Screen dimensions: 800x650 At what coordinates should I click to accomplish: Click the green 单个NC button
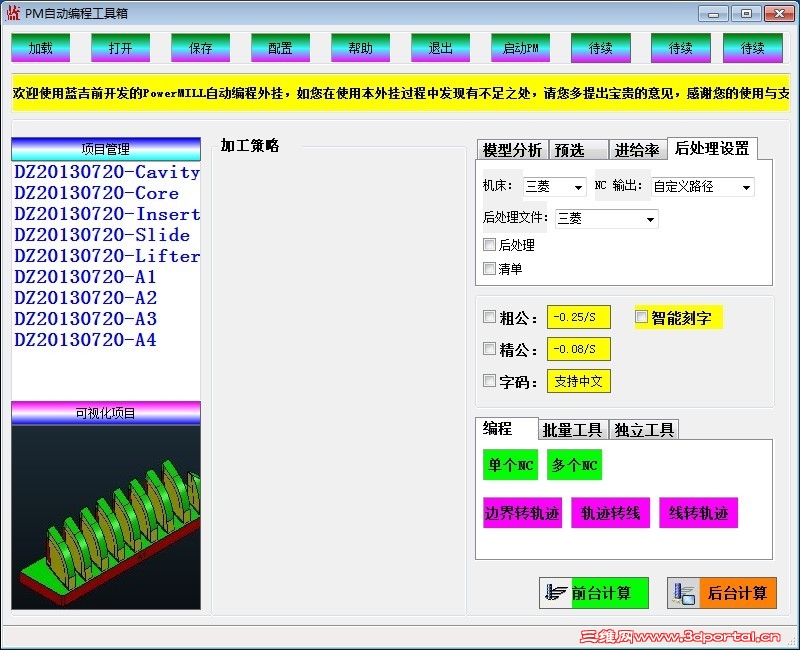[510, 465]
